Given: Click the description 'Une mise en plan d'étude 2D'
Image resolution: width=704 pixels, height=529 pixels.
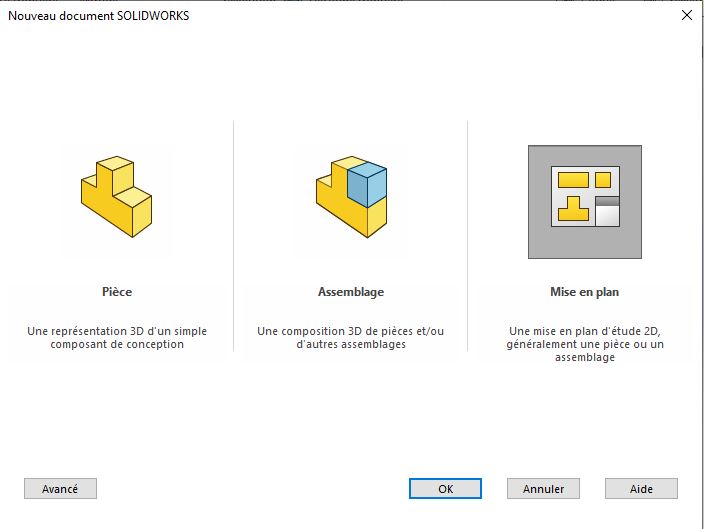Looking at the screenshot, I should click(585, 344).
